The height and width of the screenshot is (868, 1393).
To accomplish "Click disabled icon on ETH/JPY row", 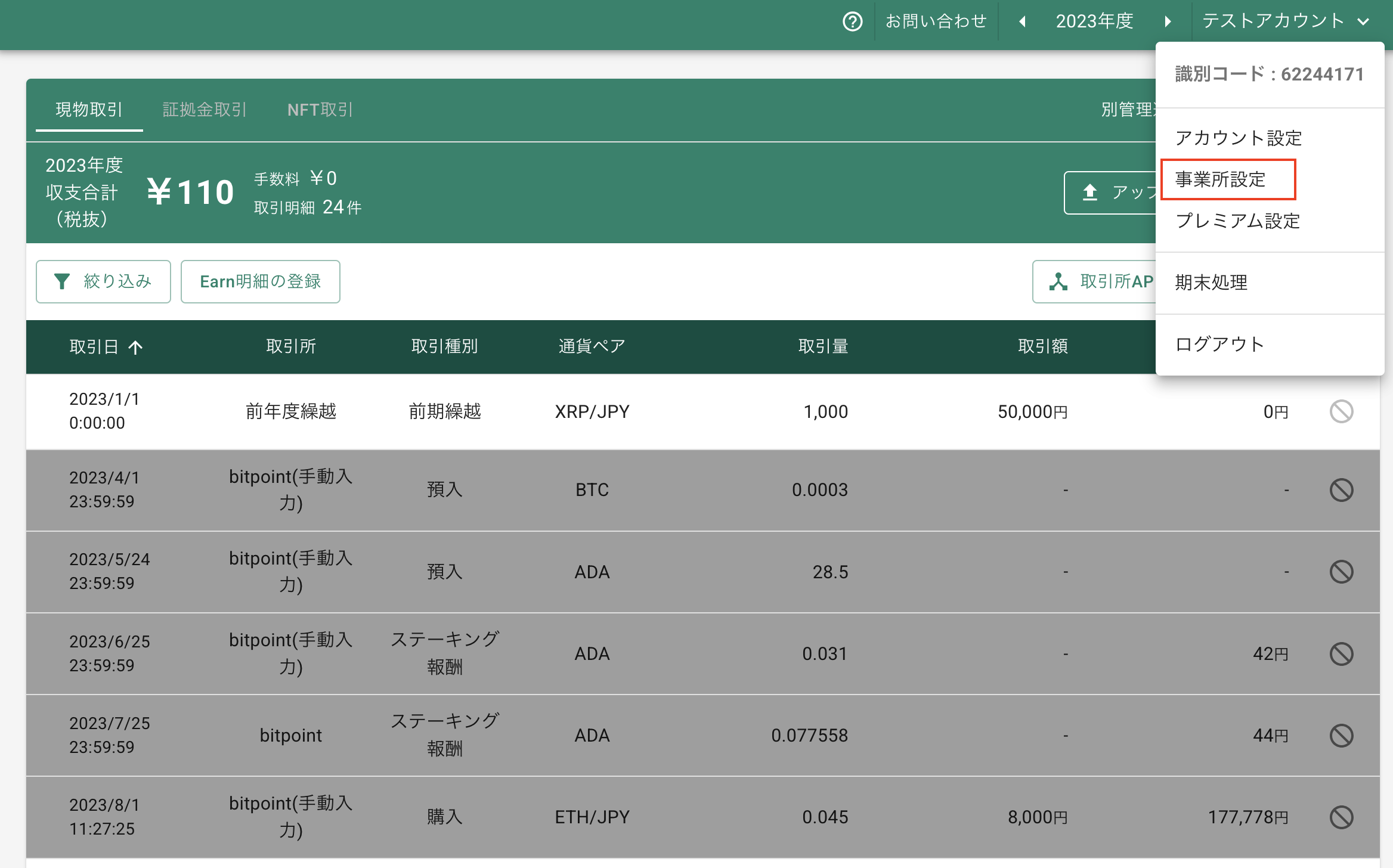I will coord(1341,817).
